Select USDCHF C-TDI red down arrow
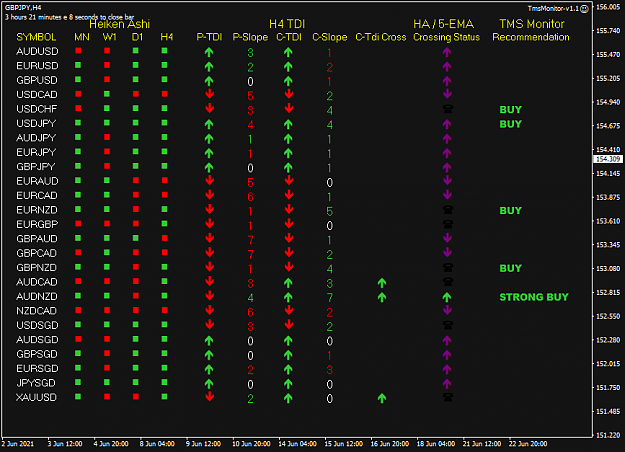 coord(289,109)
